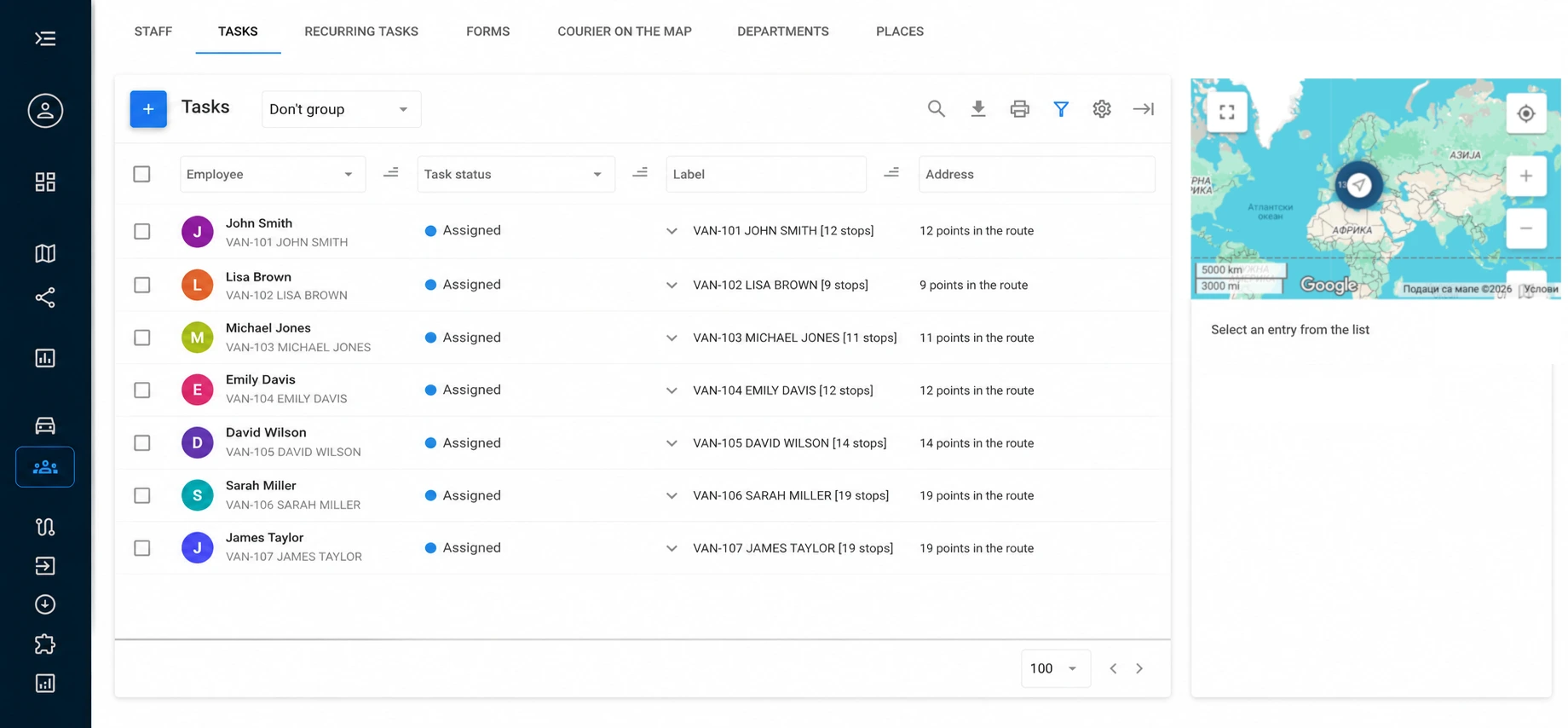Viewport: 1568px width, 728px height.
Task: Open the route icon in sidebar
Action: pos(45,527)
